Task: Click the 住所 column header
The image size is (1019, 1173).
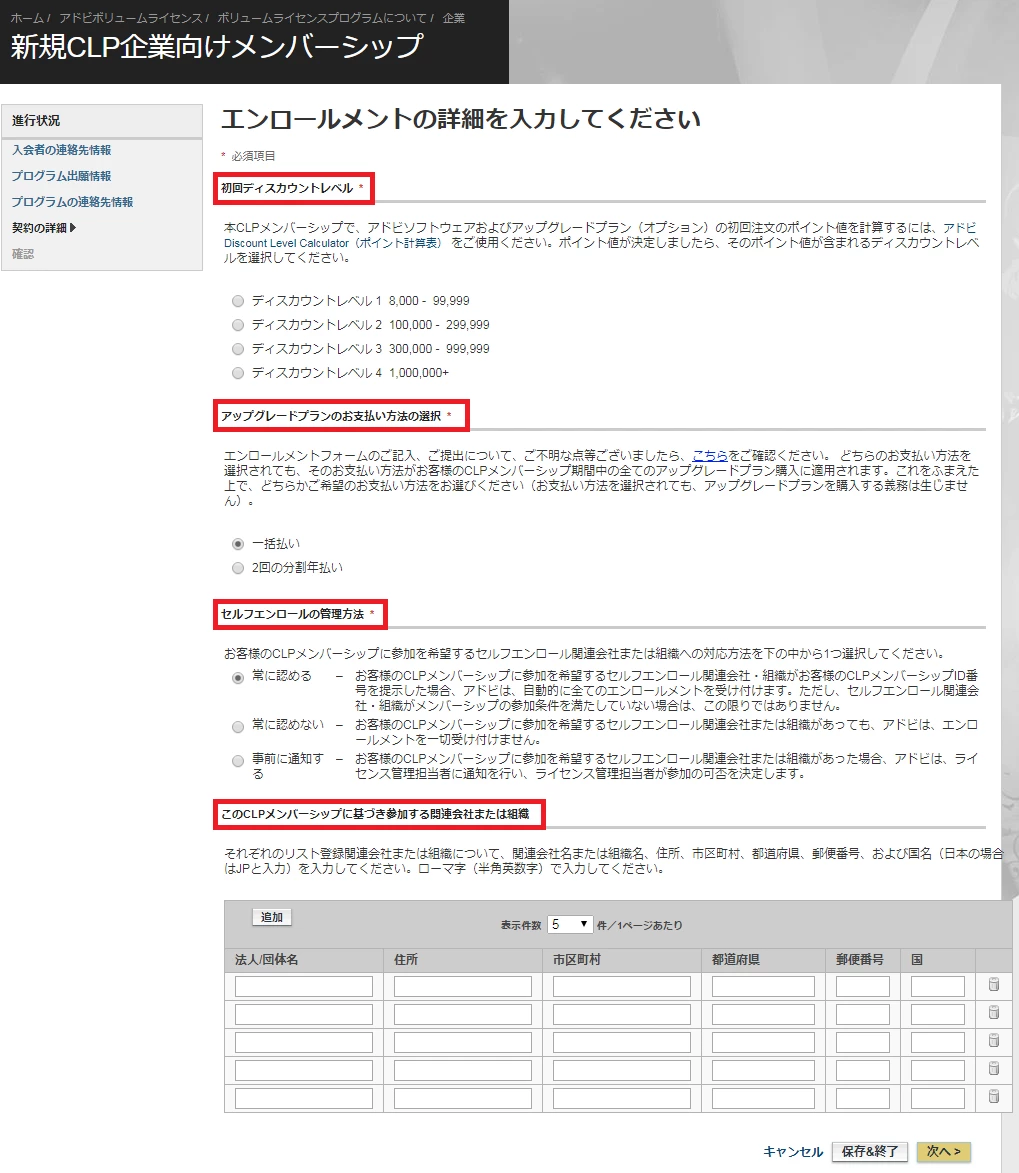Action: [x=406, y=960]
